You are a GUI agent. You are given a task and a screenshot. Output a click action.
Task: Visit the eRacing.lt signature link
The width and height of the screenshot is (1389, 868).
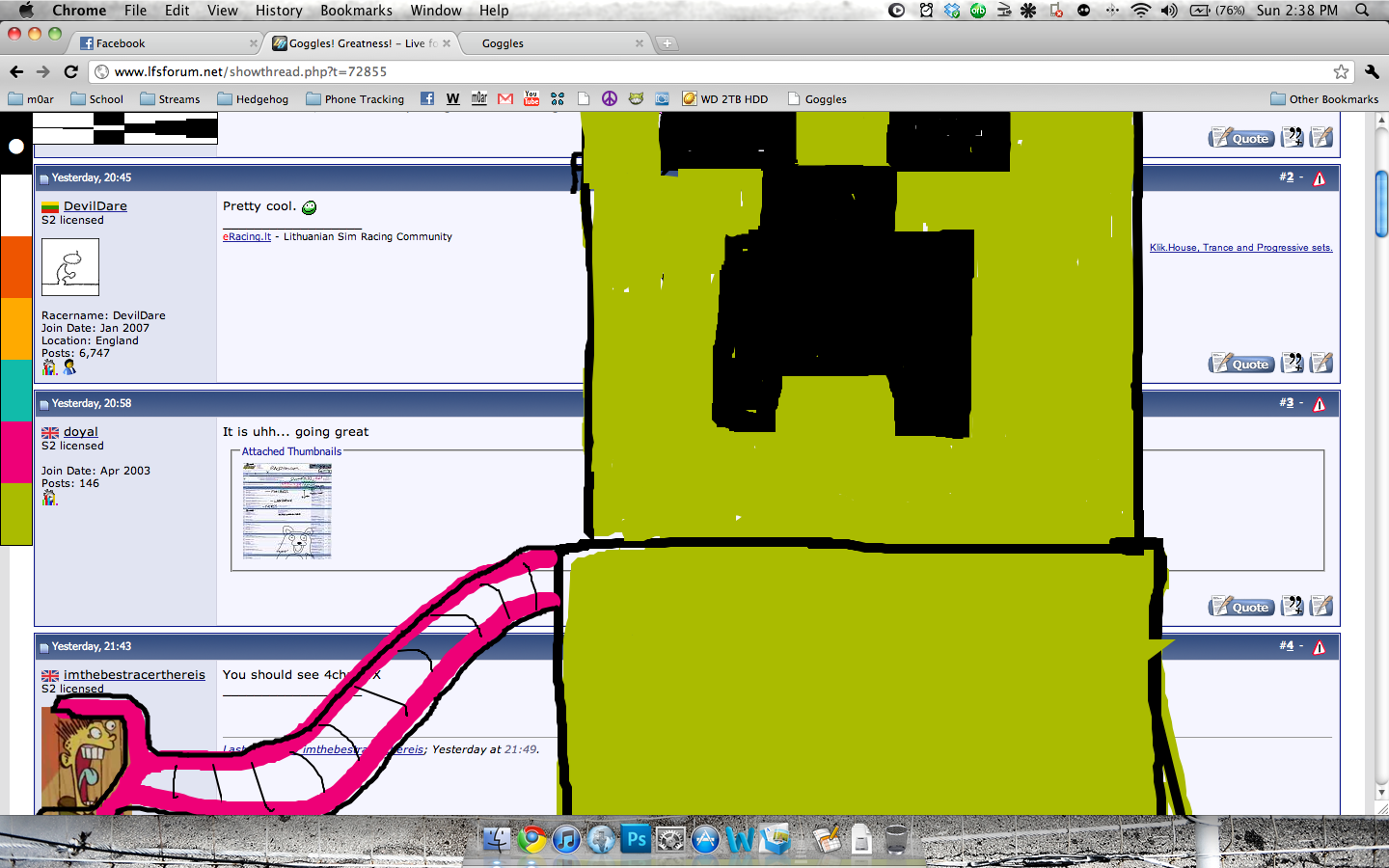coord(247,236)
